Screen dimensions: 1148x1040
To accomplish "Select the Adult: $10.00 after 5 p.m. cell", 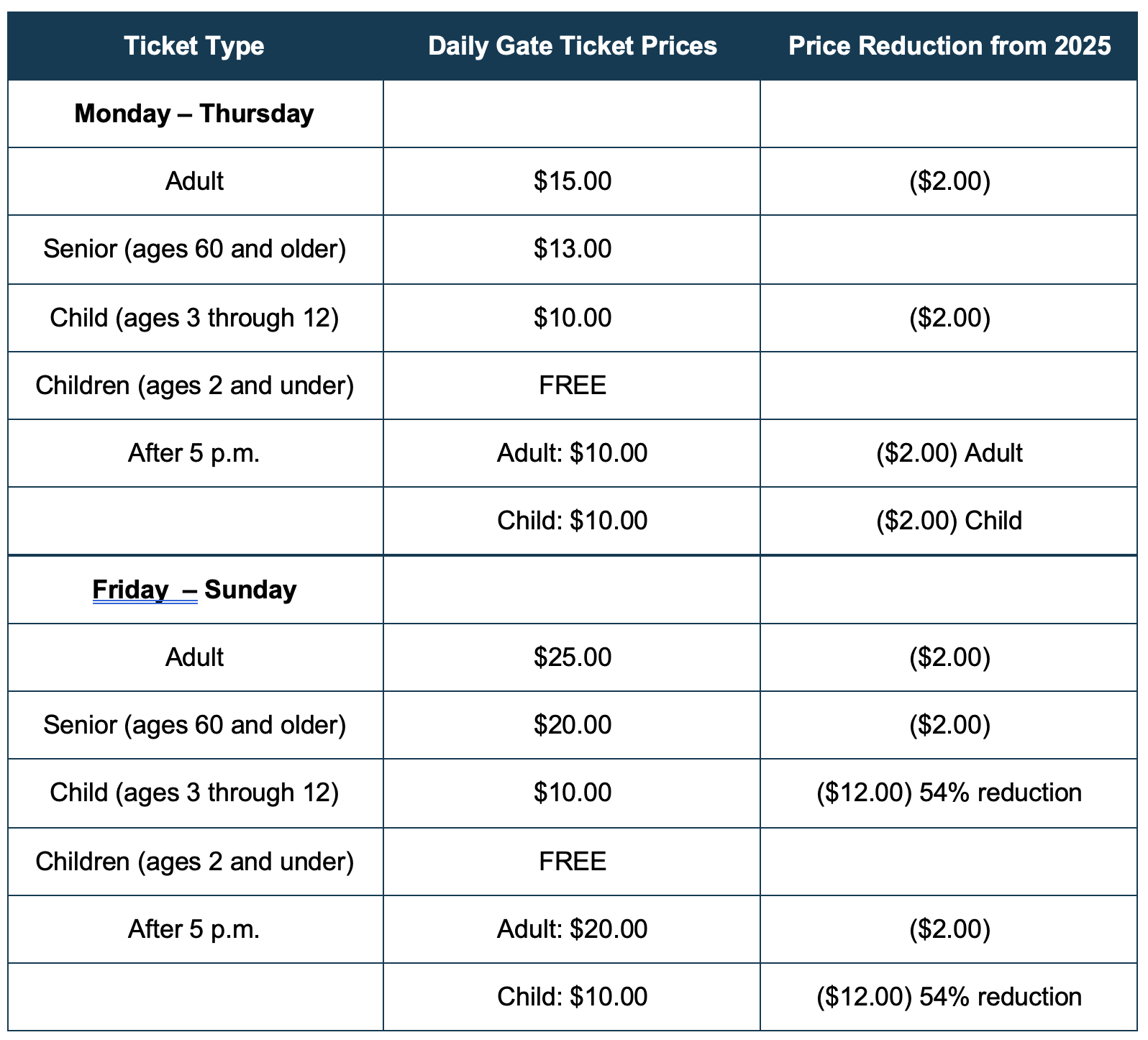I will point(573,453).
